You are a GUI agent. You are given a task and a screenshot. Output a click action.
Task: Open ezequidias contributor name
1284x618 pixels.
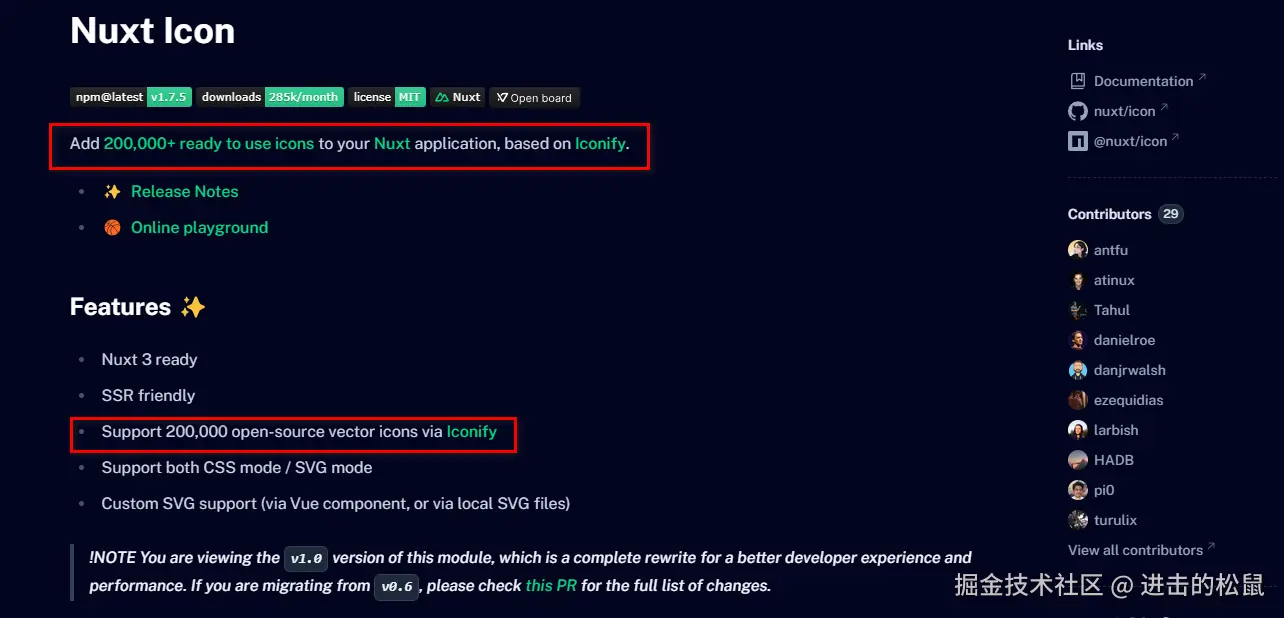[1129, 400]
